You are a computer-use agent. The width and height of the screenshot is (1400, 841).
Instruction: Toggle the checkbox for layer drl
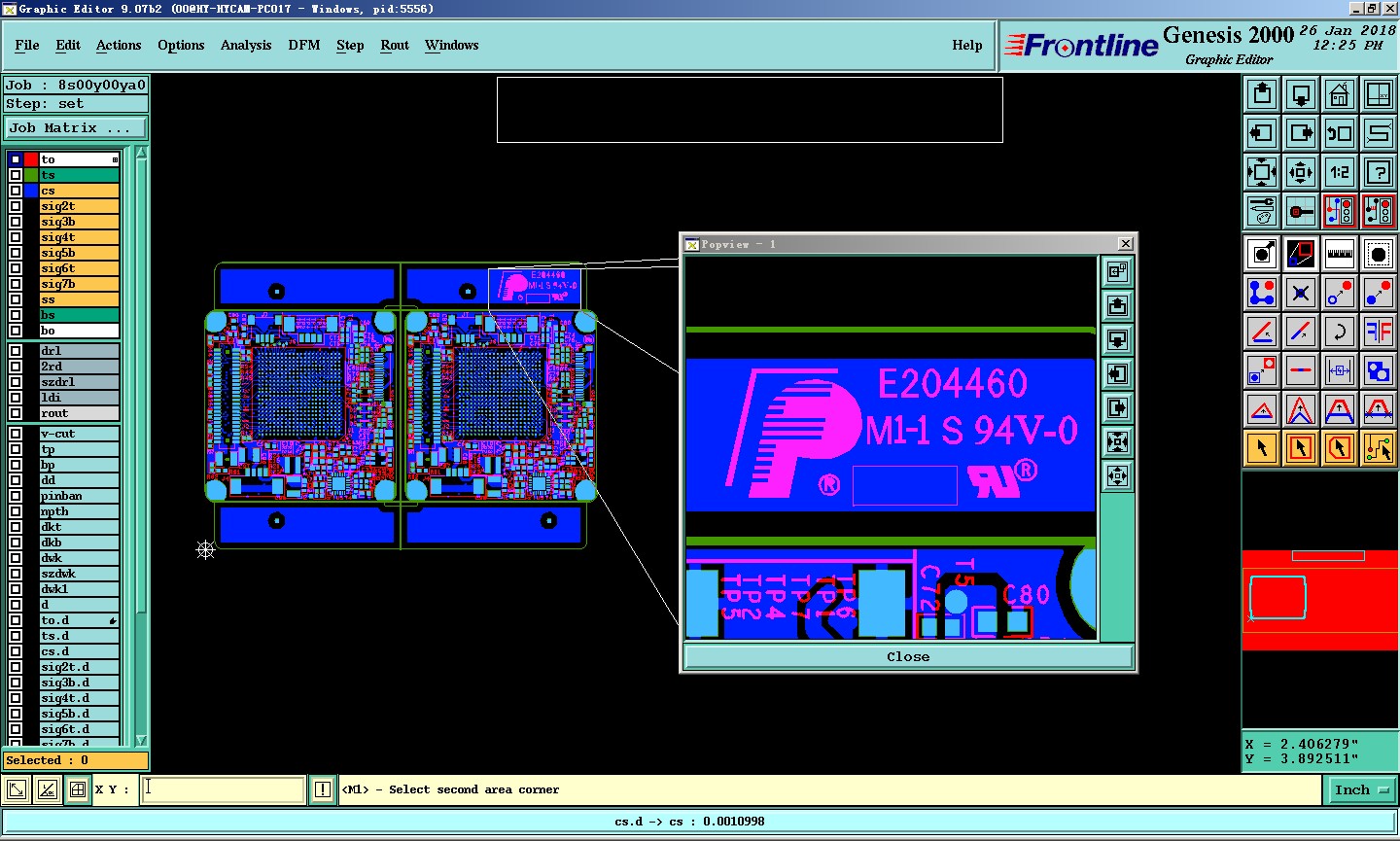point(16,351)
